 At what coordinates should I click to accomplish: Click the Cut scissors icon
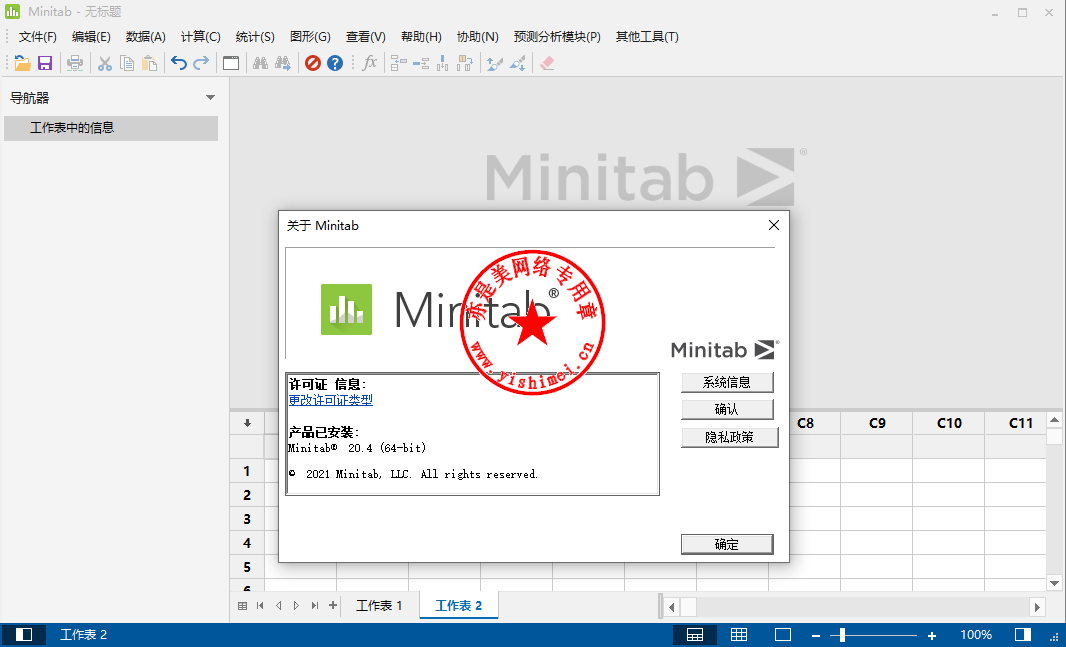tap(105, 63)
